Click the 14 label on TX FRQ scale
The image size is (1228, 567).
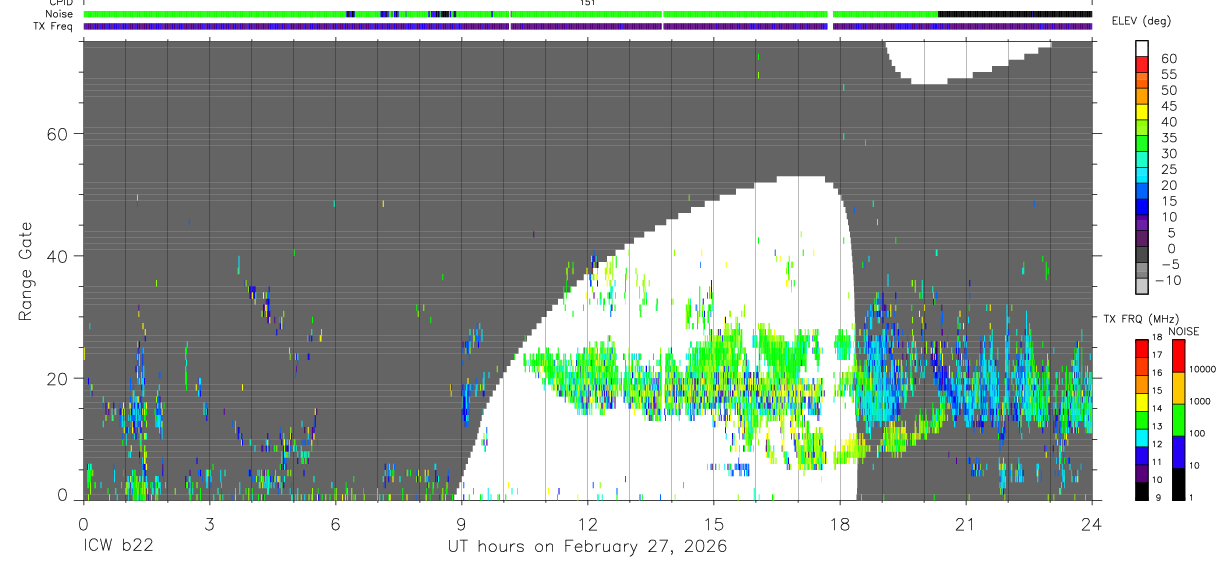click(x=1156, y=409)
